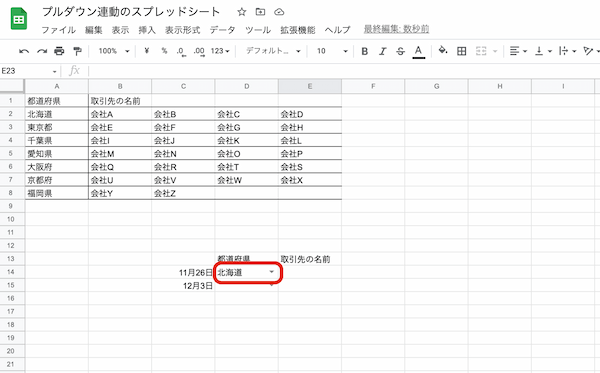This screenshot has height=373, width=600.
Task: Expand merge cells options arrow
Action: coord(495,51)
